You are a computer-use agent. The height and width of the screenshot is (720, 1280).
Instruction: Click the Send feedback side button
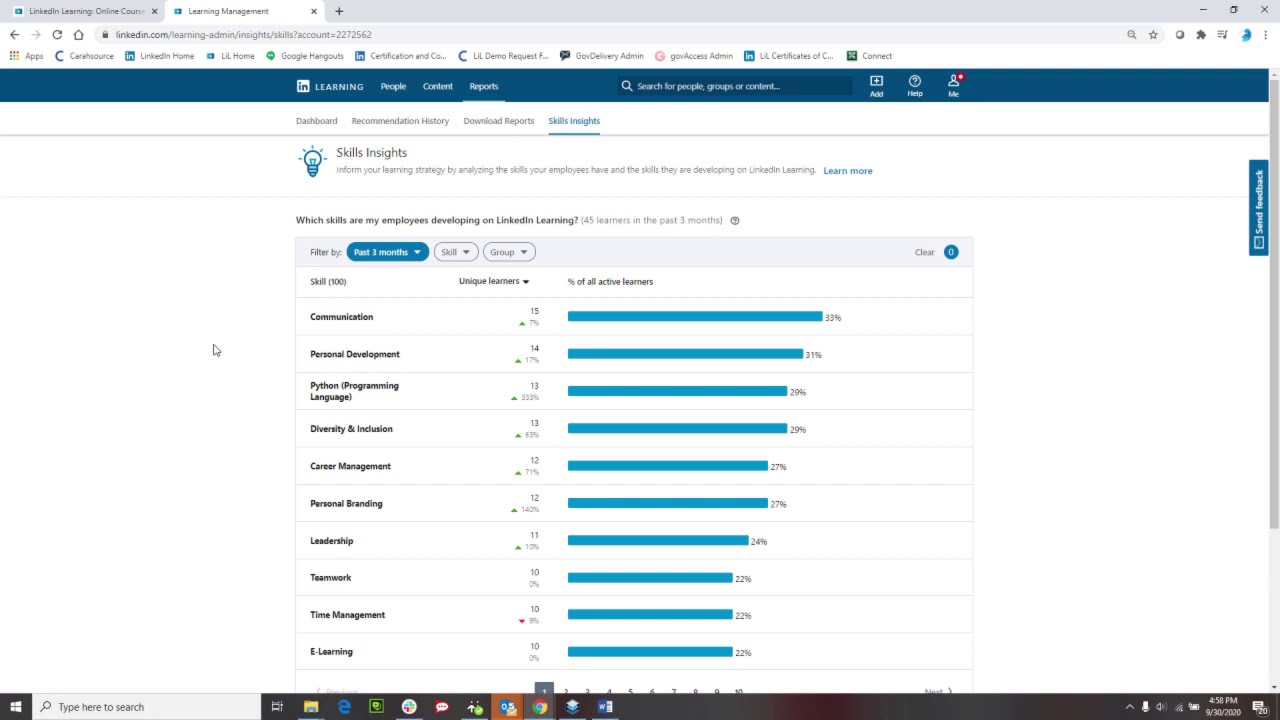tap(1259, 208)
